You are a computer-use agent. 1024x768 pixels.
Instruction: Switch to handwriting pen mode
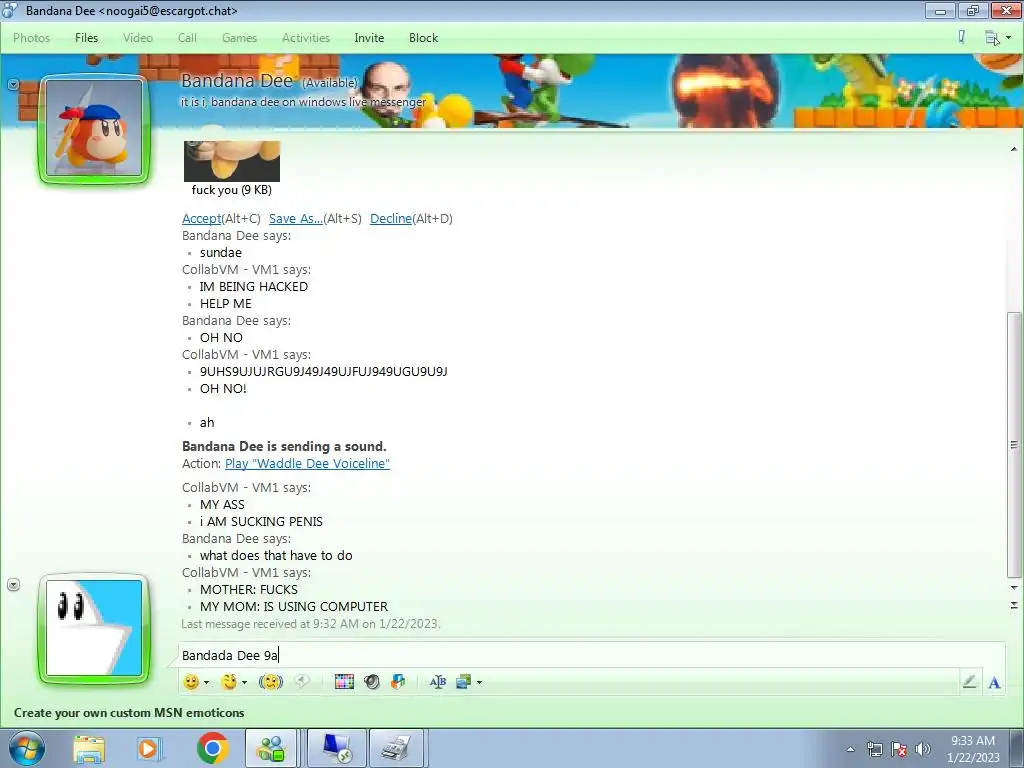pos(969,682)
